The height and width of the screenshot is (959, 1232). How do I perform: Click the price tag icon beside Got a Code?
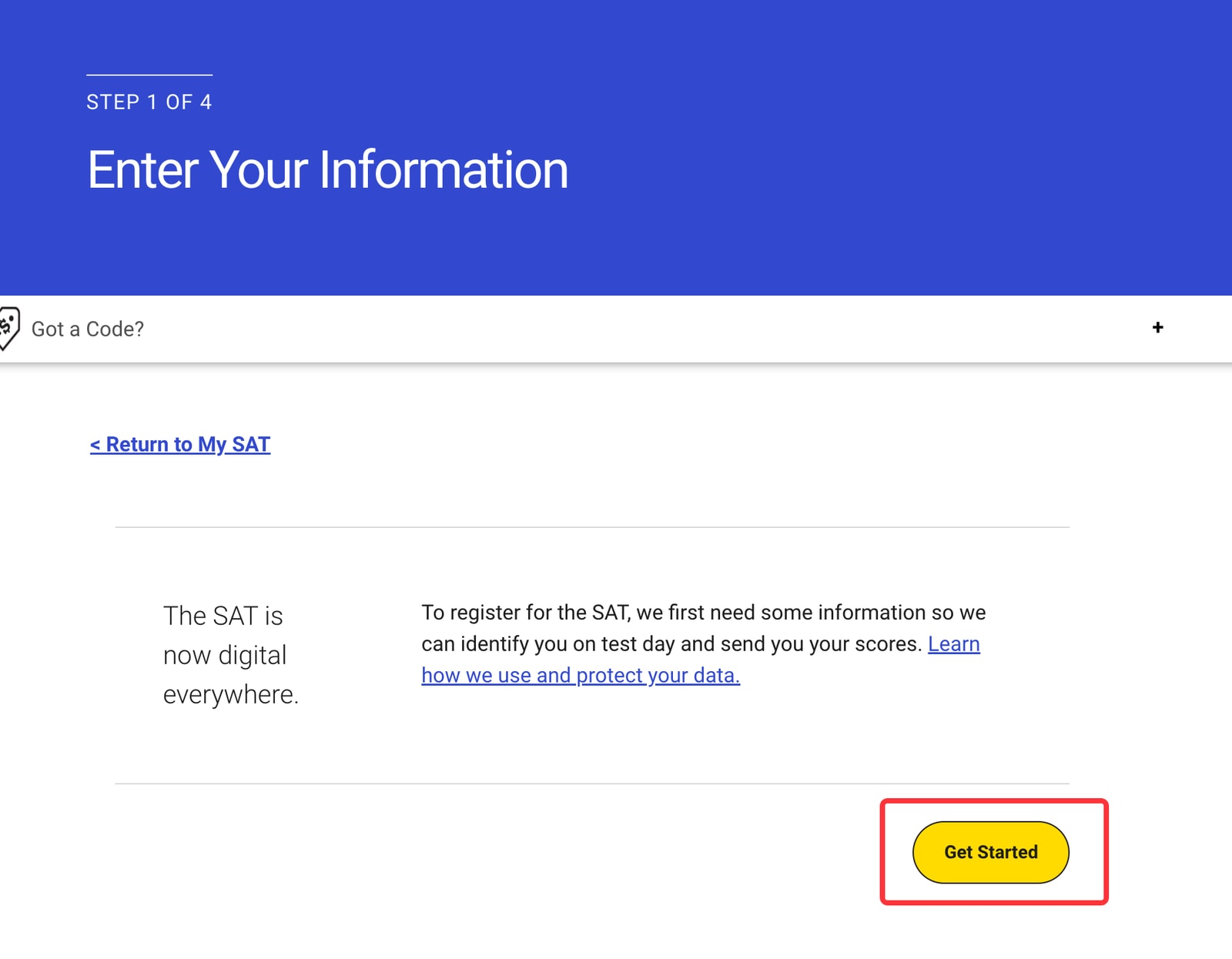tap(9, 328)
